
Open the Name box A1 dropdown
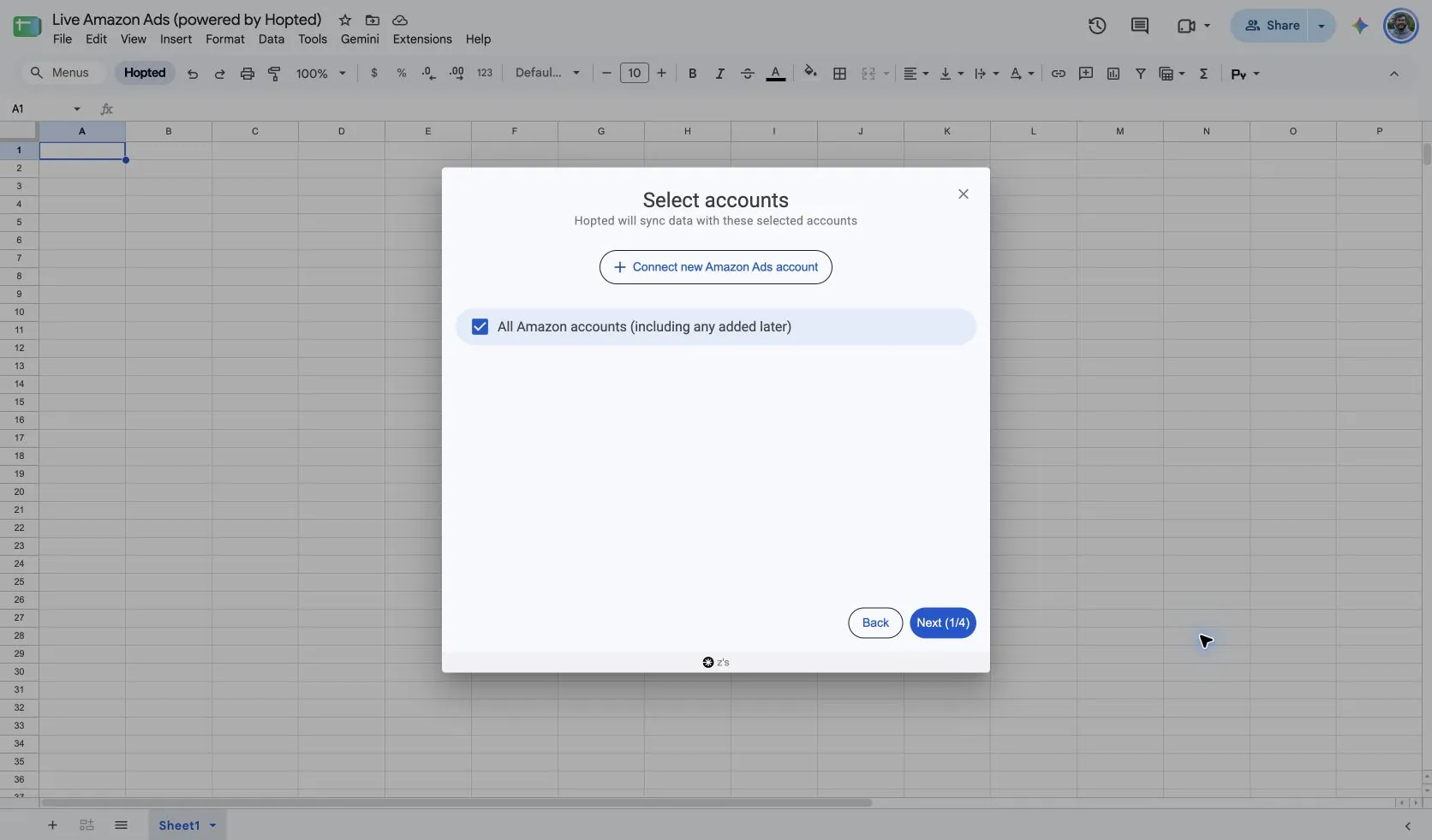click(x=77, y=109)
